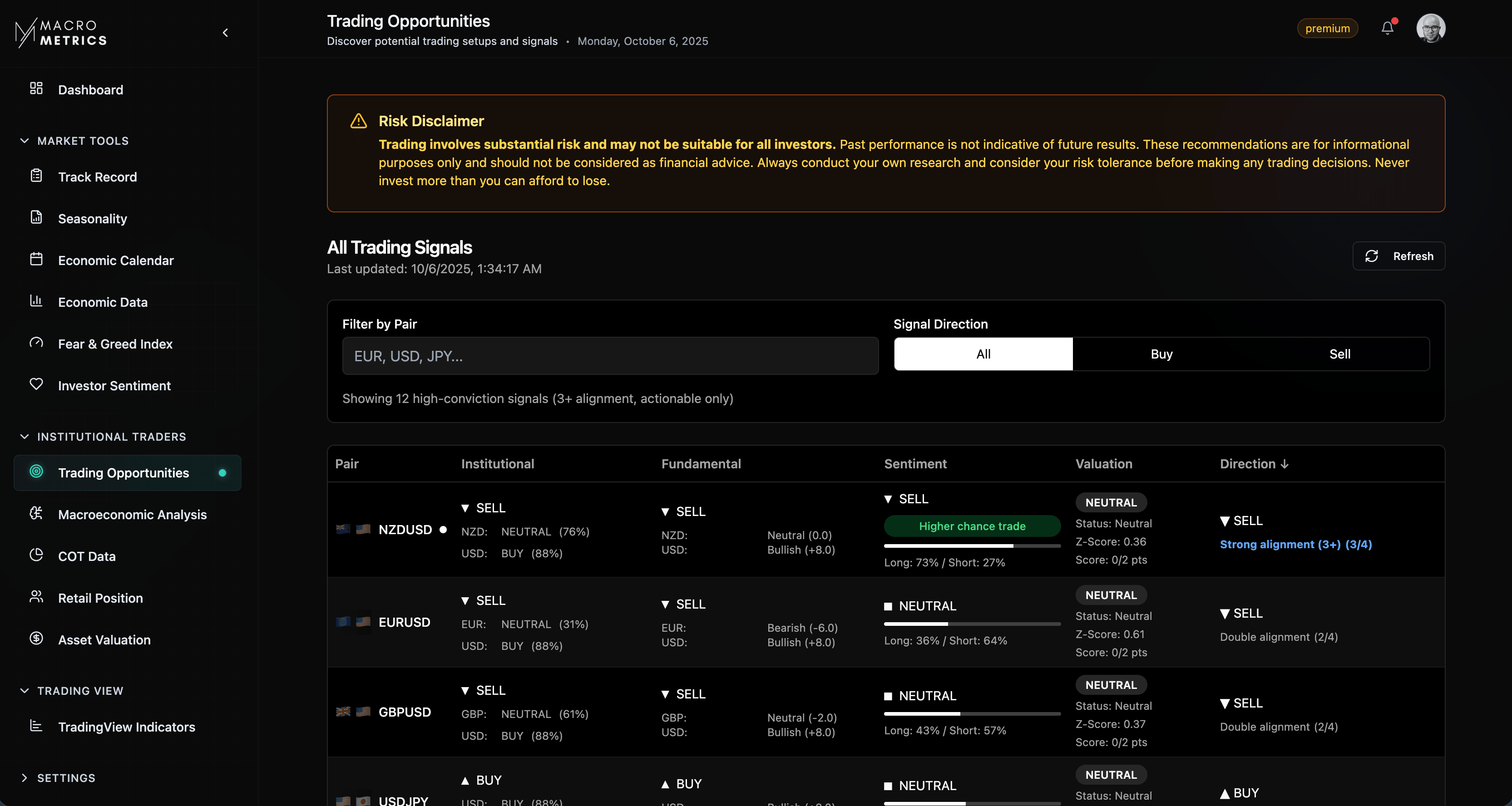
Task: Collapse the Institutional Traders section
Action: tap(25, 437)
